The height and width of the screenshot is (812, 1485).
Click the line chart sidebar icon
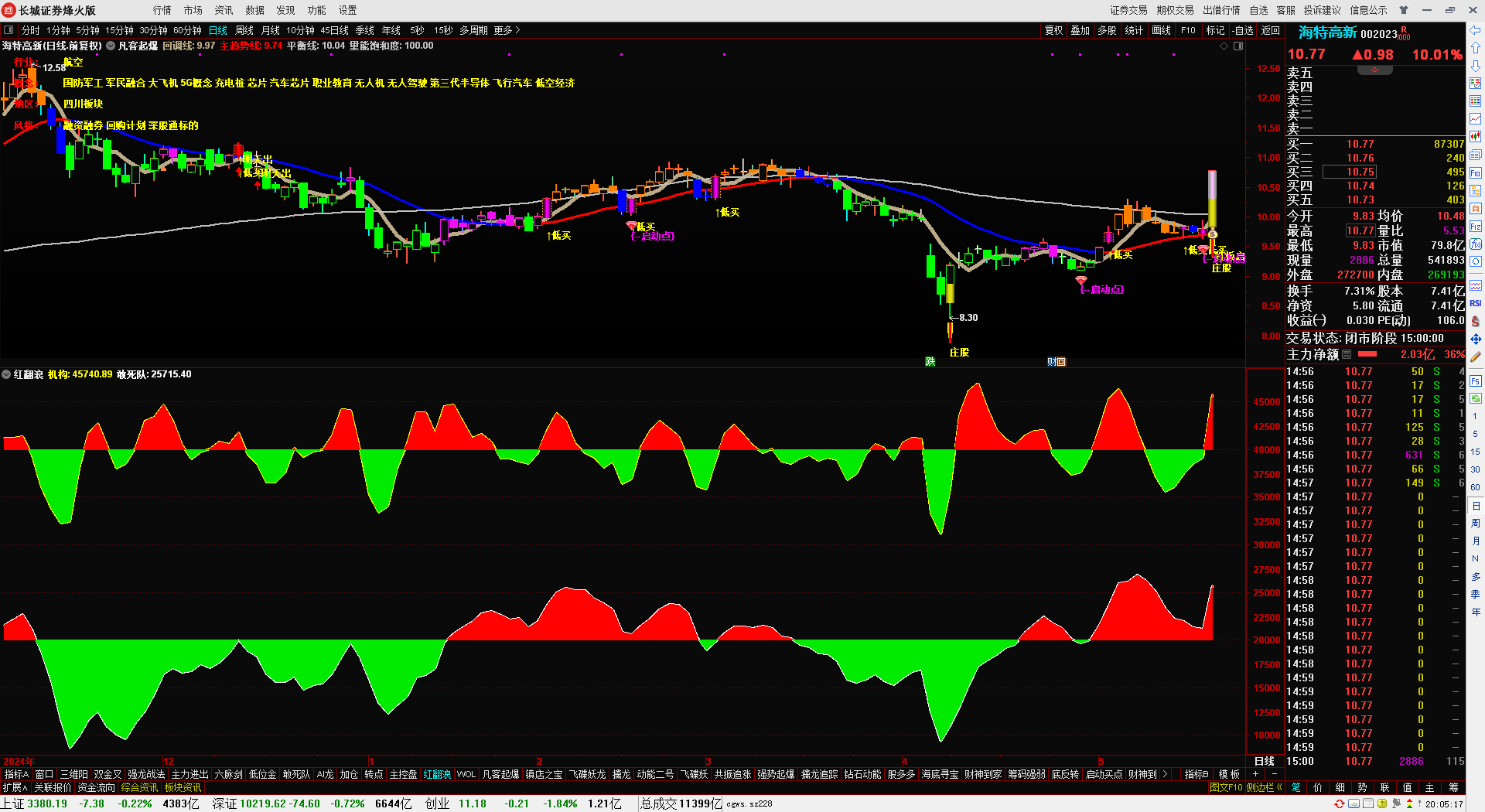[1476, 118]
